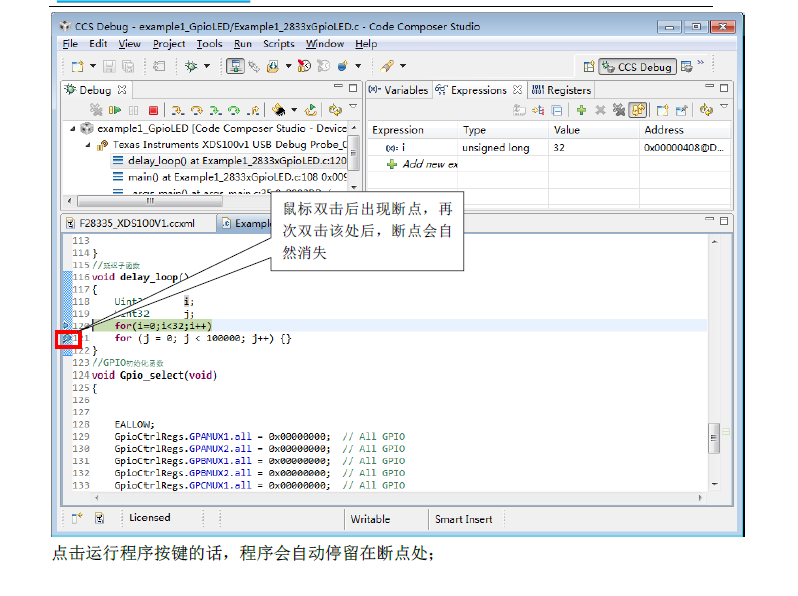This screenshot has width=798, height=596.
Task: Open the File menu
Action: [x=70, y=44]
